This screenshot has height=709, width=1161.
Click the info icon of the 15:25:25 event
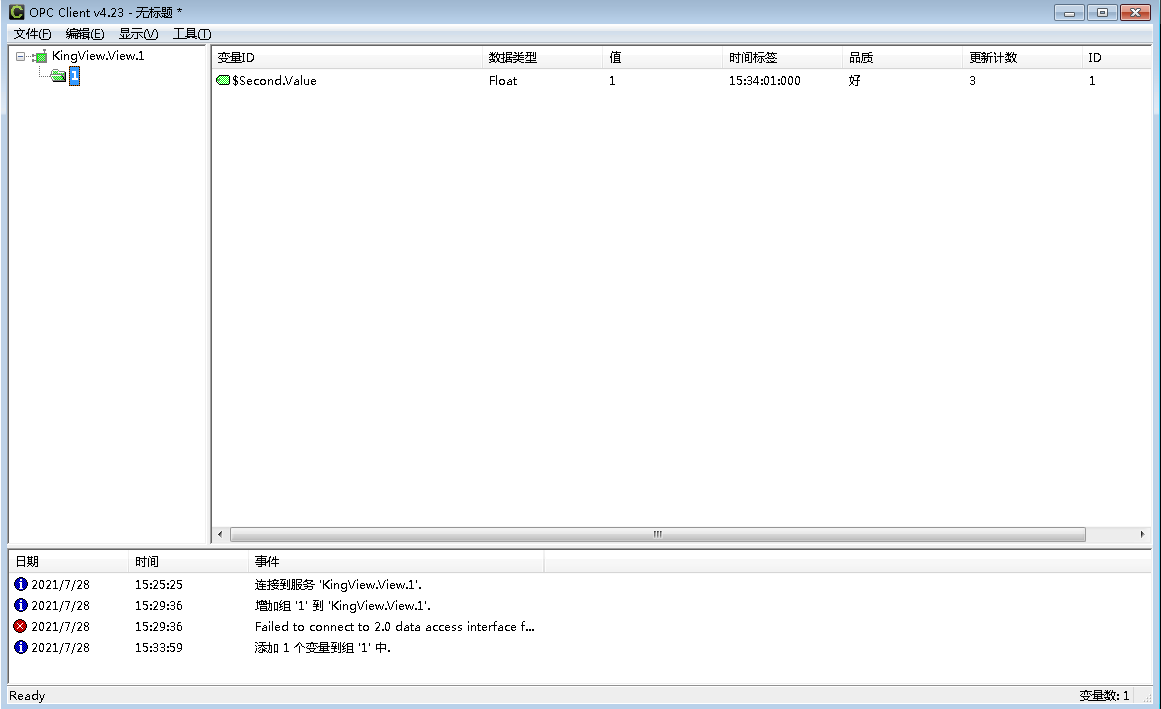(21, 584)
